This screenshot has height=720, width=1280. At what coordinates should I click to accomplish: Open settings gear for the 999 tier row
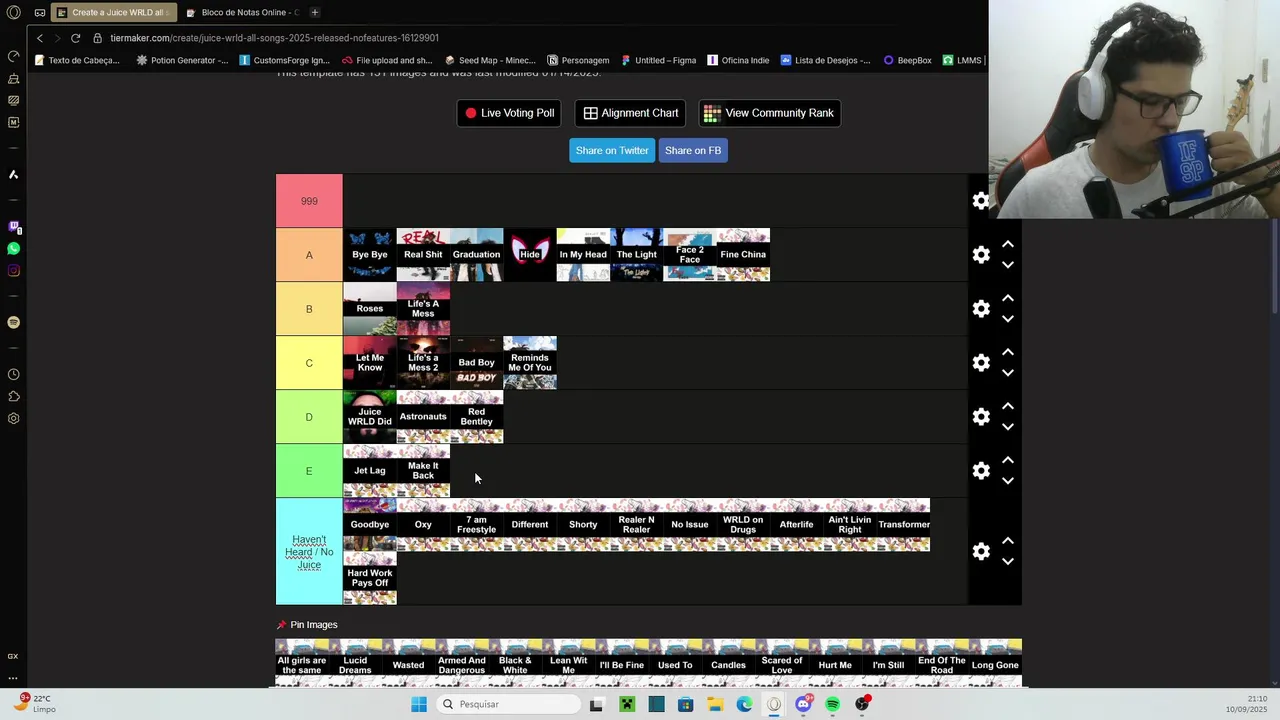981,201
